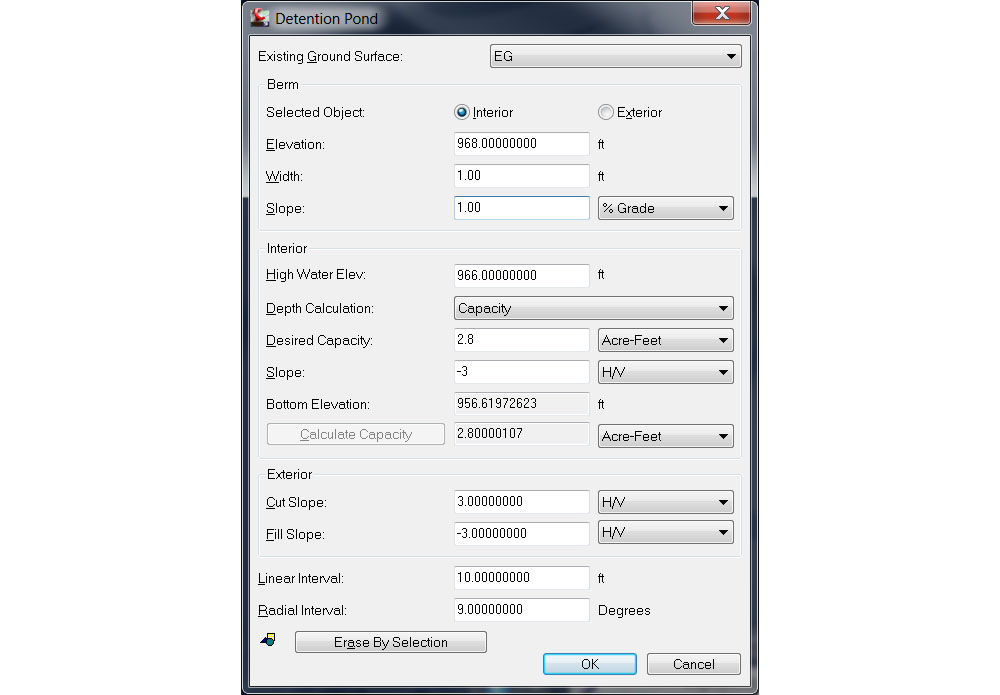The height and width of the screenshot is (695, 1000).
Task: Click the Linear Interval input field
Action: (521, 578)
